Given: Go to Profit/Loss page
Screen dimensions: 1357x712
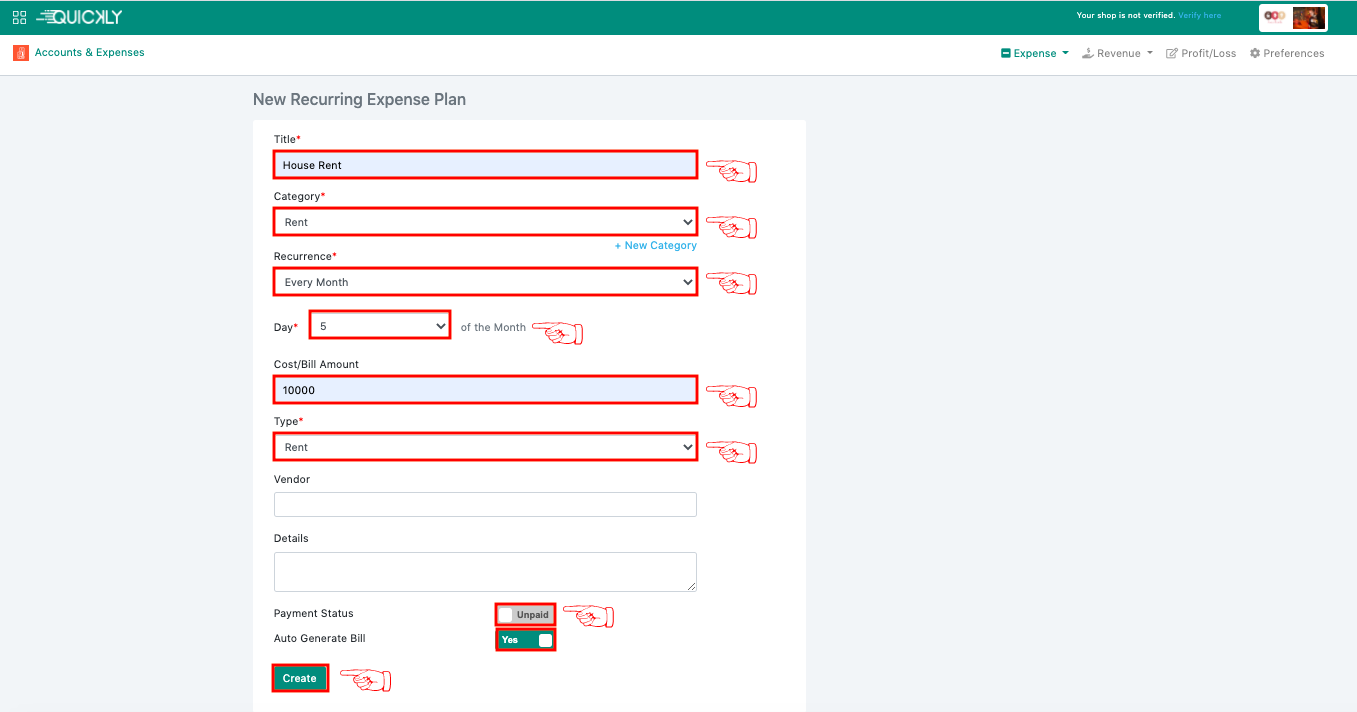Looking at the screenshot, I should coord(1201,54).
